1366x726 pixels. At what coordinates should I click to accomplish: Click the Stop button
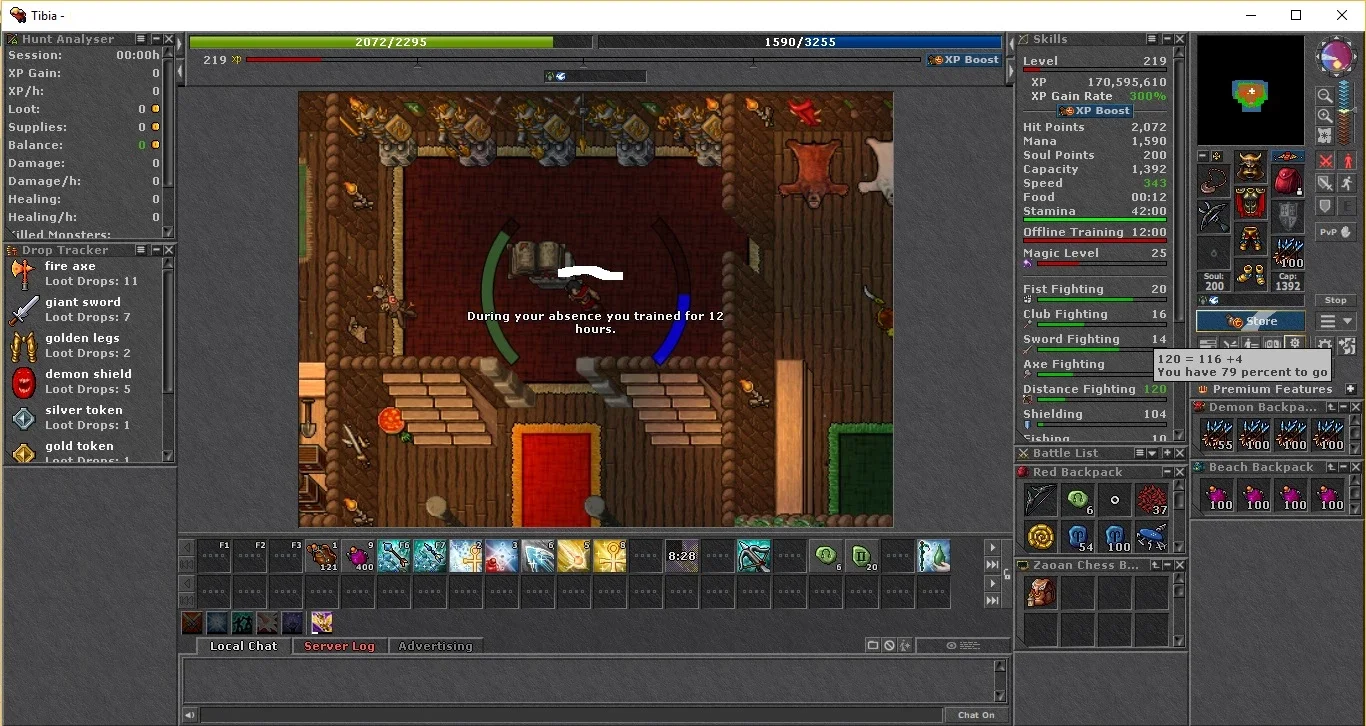tap(1336, 300)
